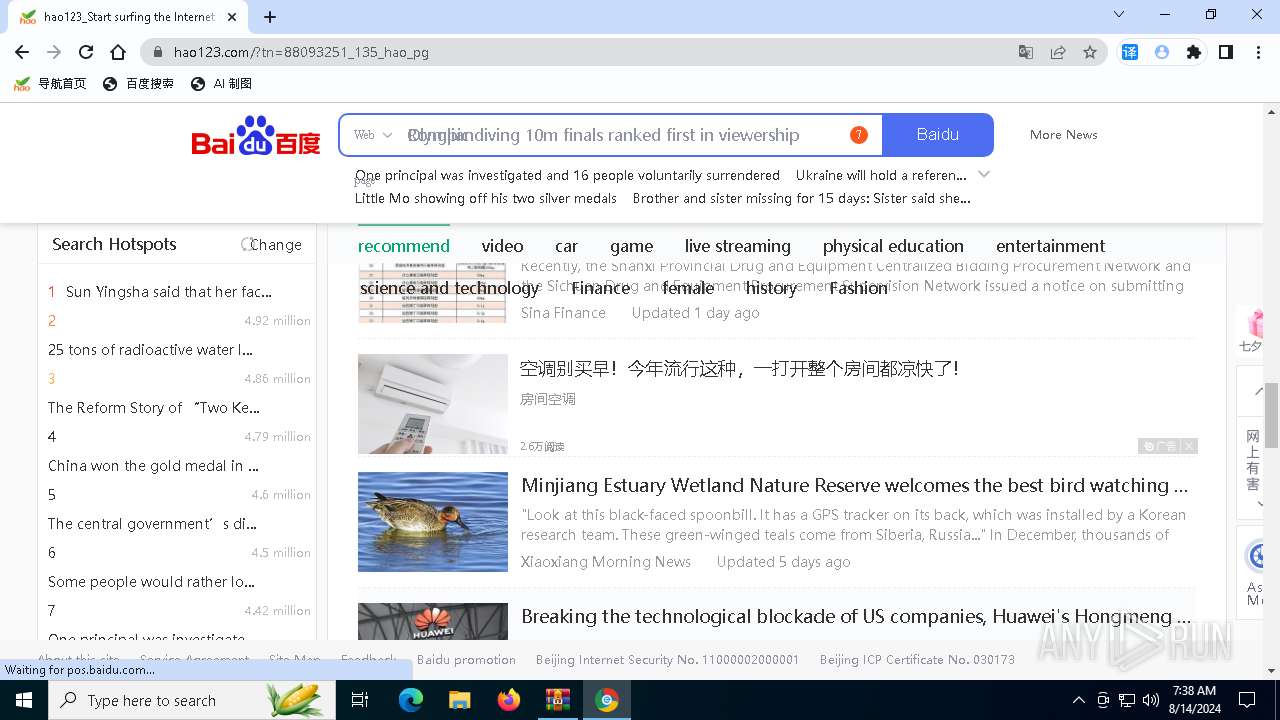The width and height of the screenshot is (1280, 720).
Task: Close the hao123 tab
Action: click(x=232, y=17)
